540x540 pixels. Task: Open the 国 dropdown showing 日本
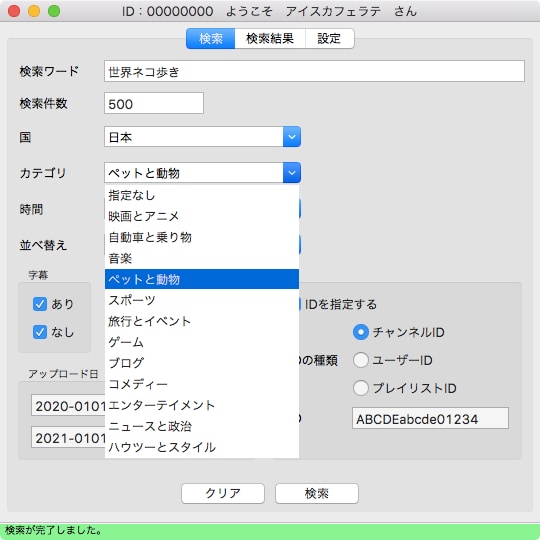coord(202,137)
